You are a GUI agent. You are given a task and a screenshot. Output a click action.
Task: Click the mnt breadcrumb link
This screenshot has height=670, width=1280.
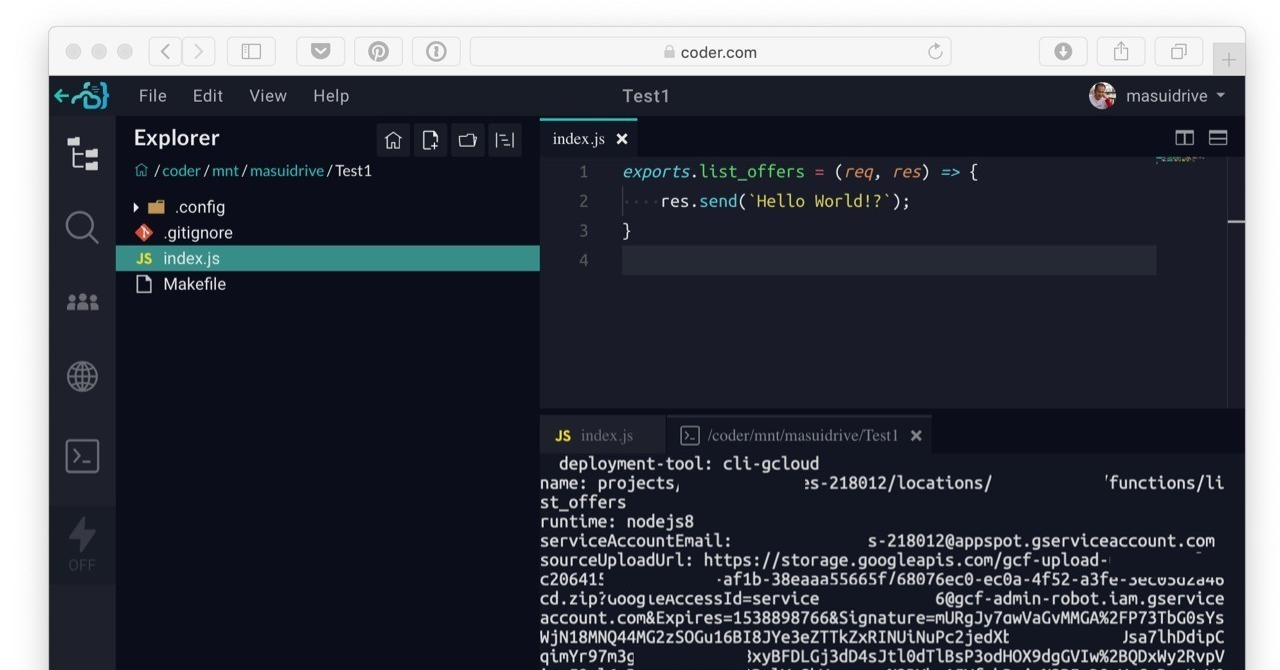pos(225,171)
